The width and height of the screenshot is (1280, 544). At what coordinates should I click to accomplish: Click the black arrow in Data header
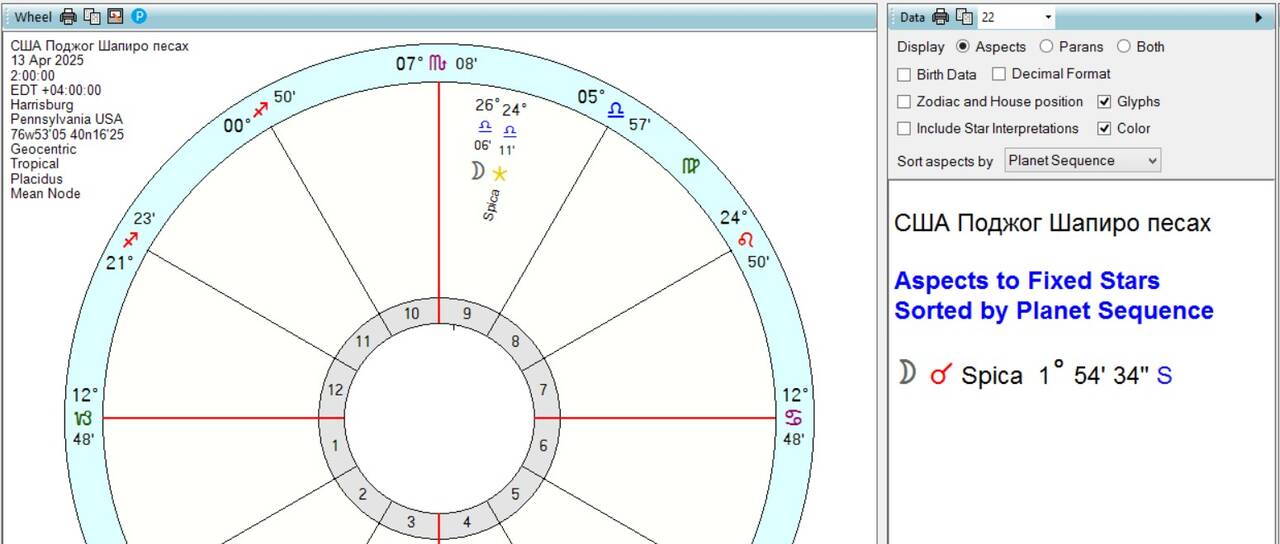(1259, 17)
